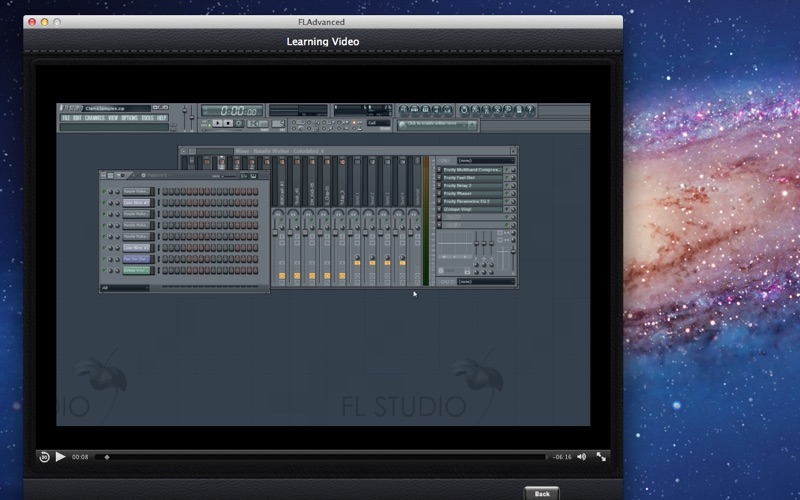This screenshot has height=500, width=800.
Task: Open the Fruity Phaser slot arrow
Action: point(439,193)
